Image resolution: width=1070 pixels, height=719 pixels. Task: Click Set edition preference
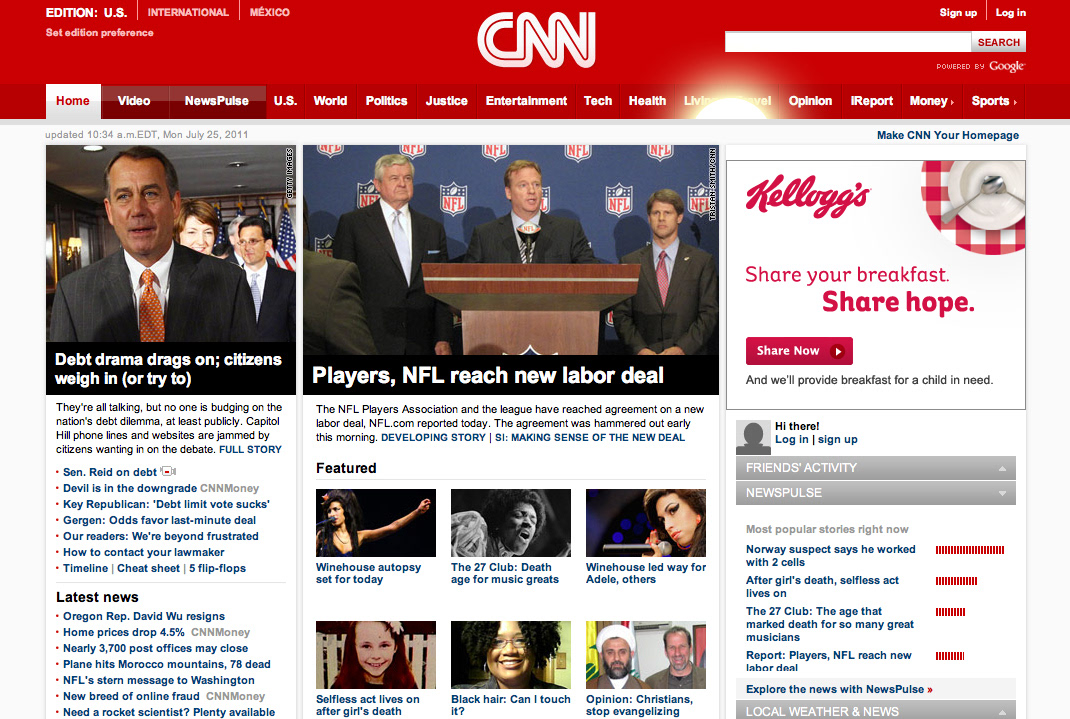(100, 33)
